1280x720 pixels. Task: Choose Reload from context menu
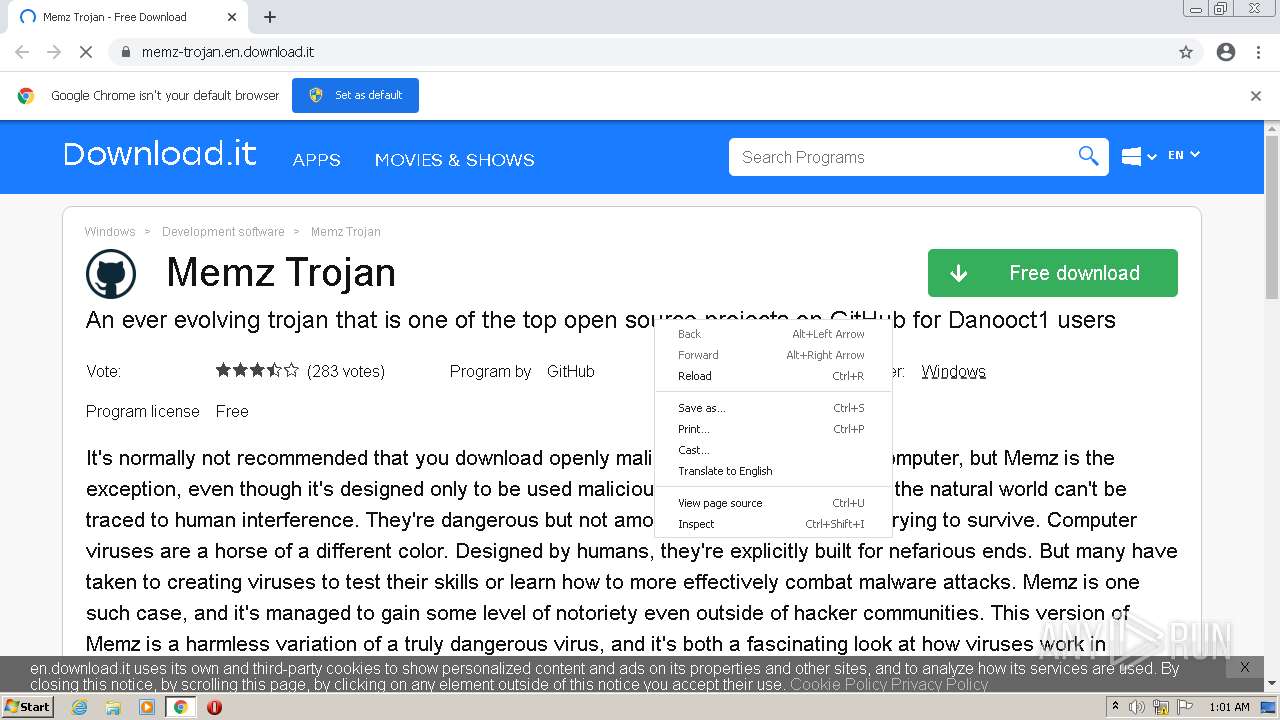tap(771, 376)
